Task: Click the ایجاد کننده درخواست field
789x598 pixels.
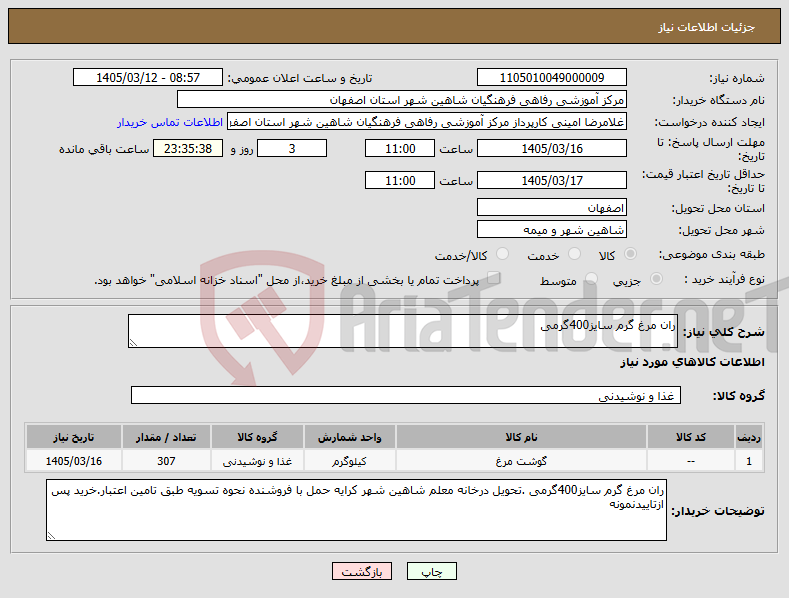Action: 427,122
